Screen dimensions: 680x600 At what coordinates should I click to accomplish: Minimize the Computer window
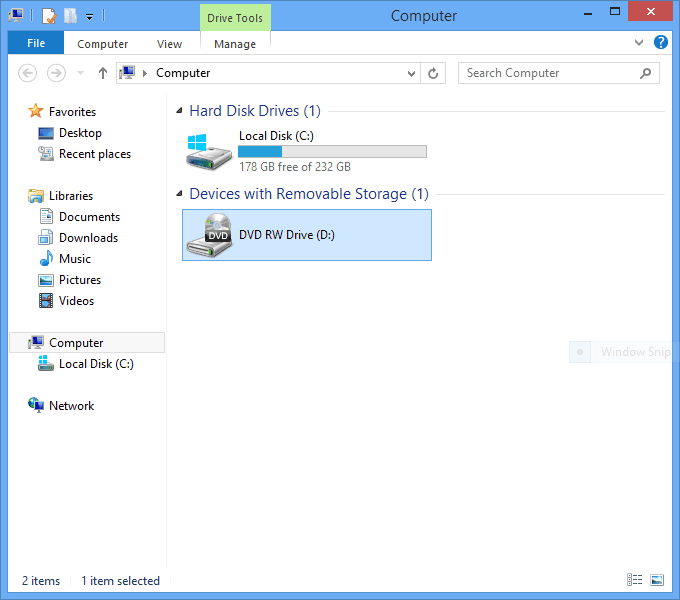(588, 13)
